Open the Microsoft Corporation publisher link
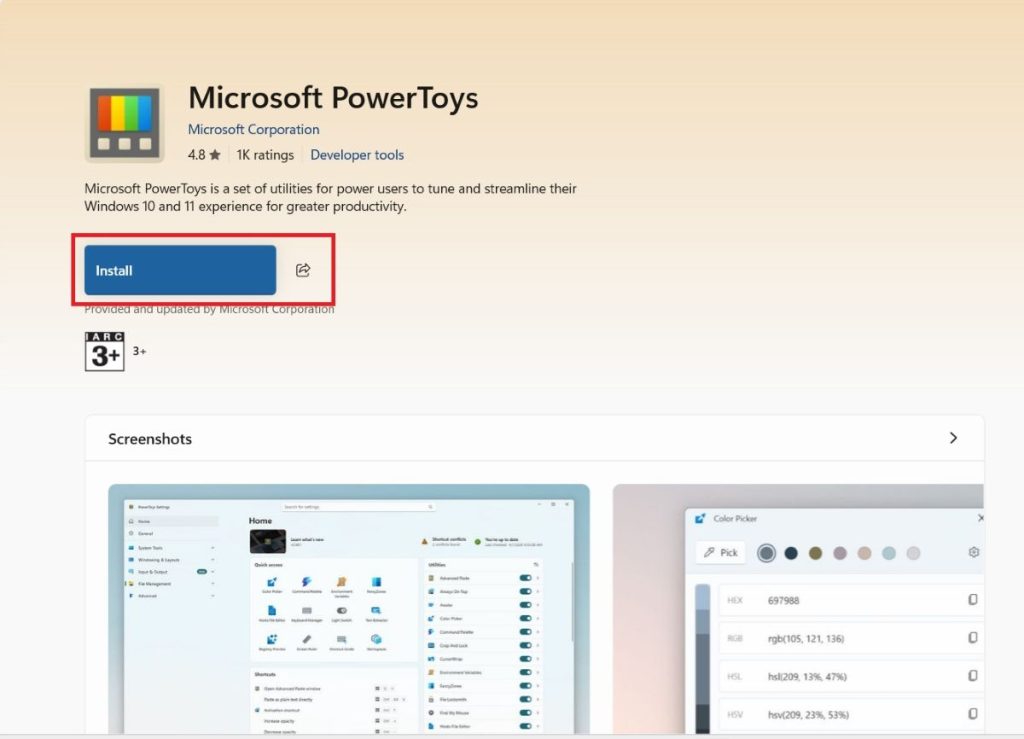 [253, 129]
